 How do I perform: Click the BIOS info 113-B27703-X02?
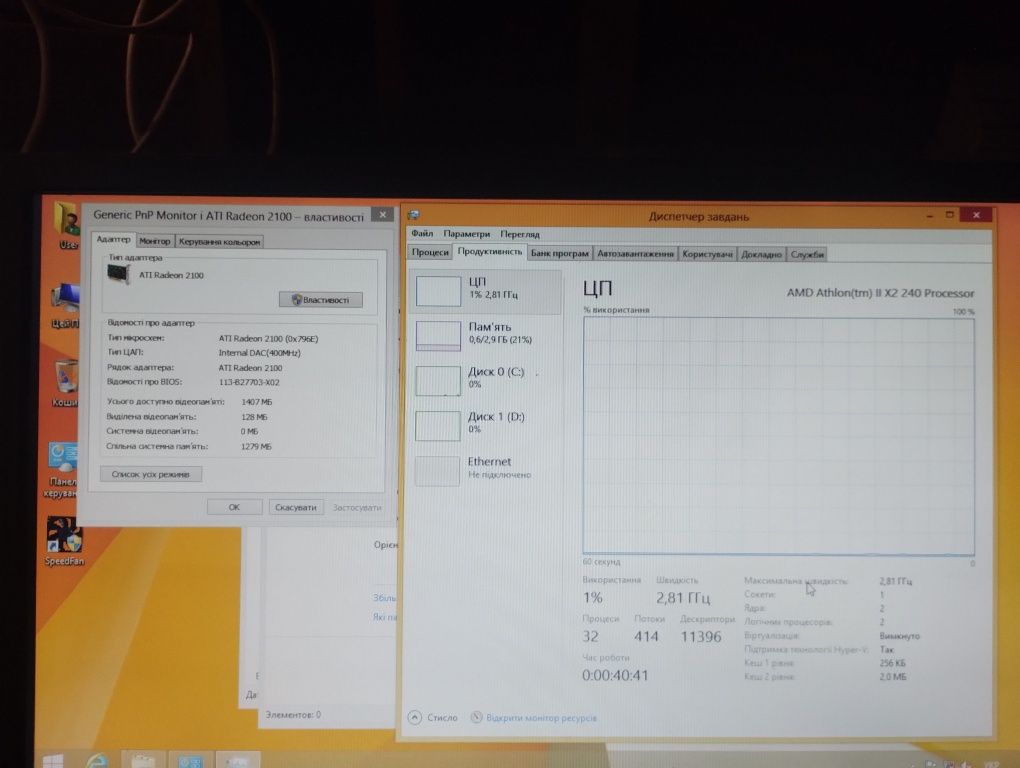coord(249,382)
